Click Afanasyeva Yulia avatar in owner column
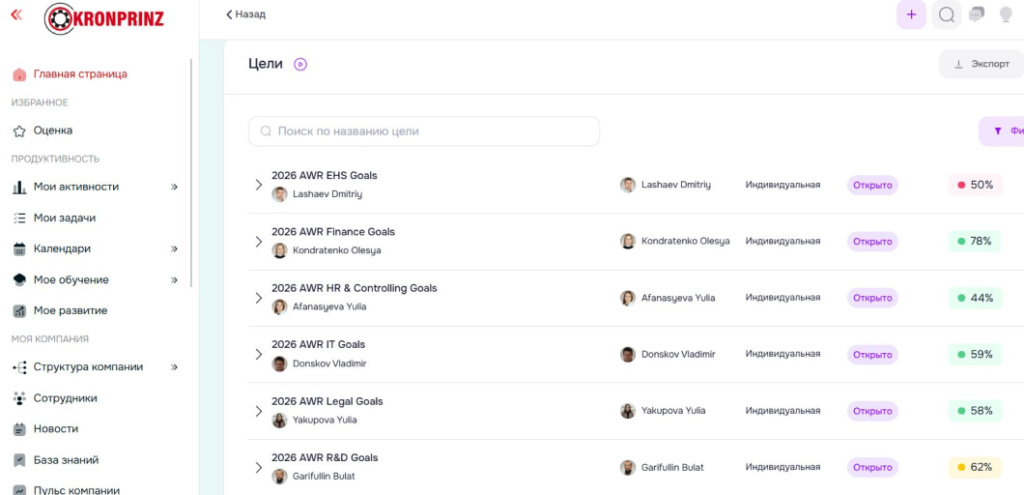The width and height of the screenshot is (1024, 495). pos(628,298)
